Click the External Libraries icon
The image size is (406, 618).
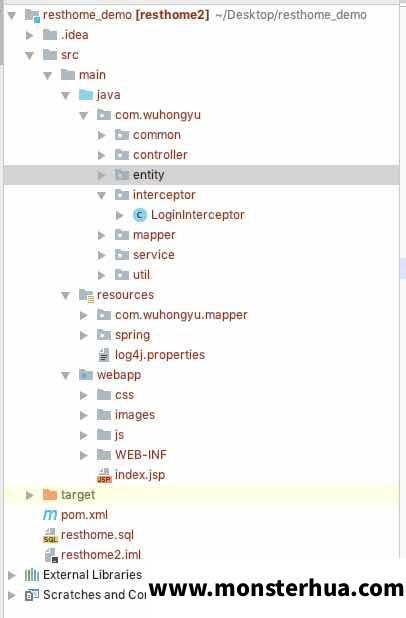(32, 575)
